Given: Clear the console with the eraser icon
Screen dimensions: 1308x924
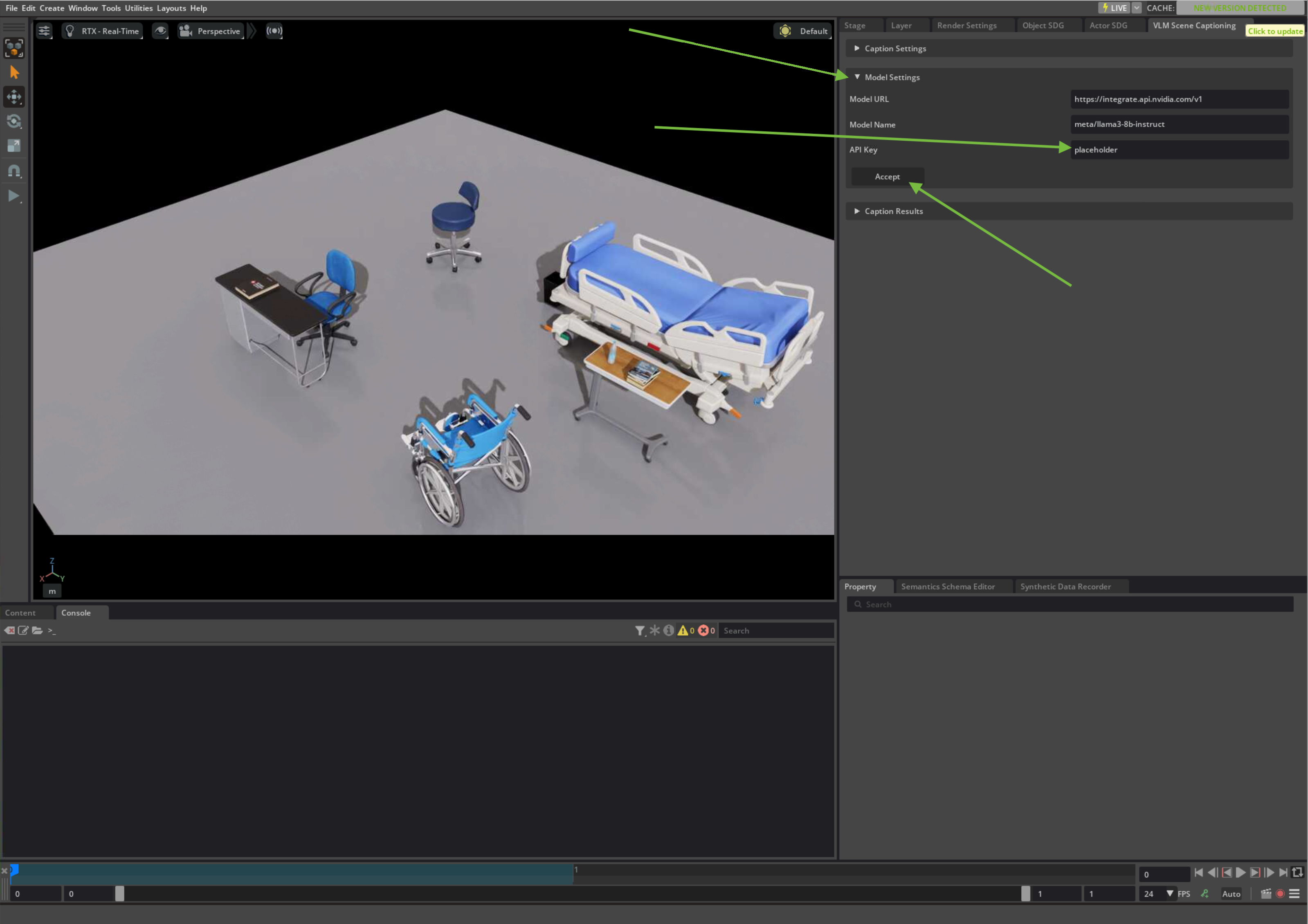Looking at the screenshot, I should [x=9, y=630].
